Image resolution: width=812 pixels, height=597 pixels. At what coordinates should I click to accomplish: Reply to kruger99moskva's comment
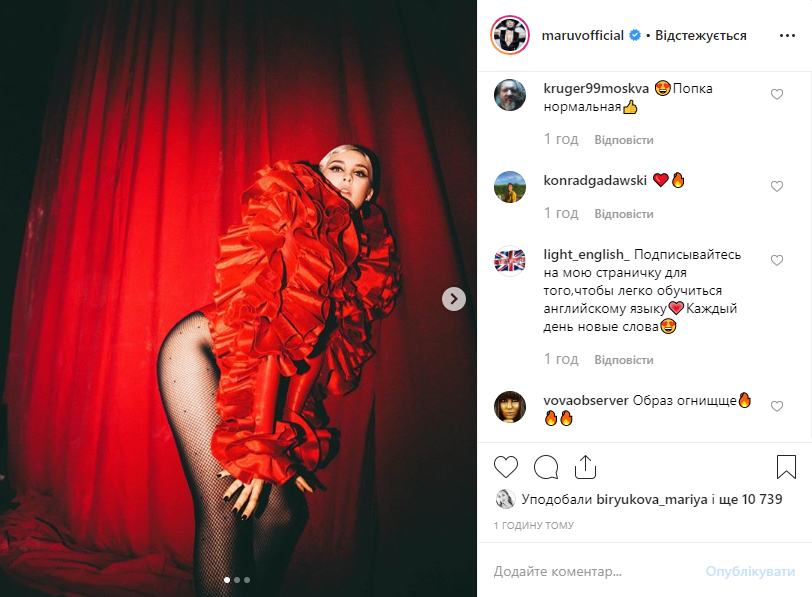624,140
